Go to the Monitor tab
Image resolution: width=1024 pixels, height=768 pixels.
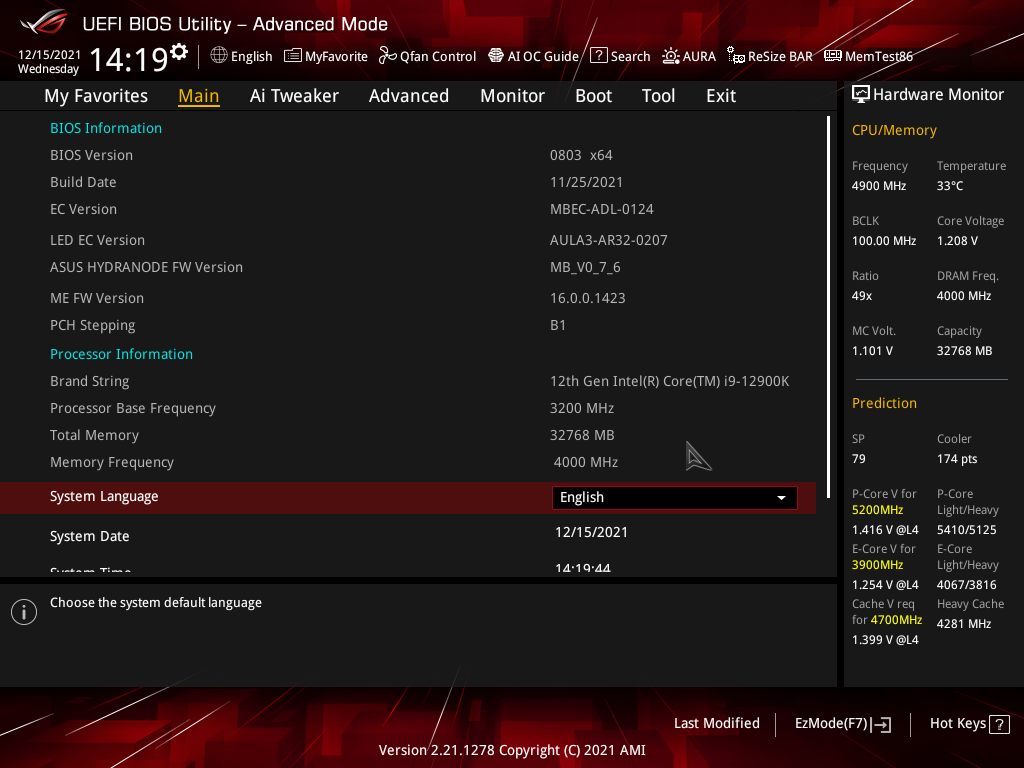[512, 95]
